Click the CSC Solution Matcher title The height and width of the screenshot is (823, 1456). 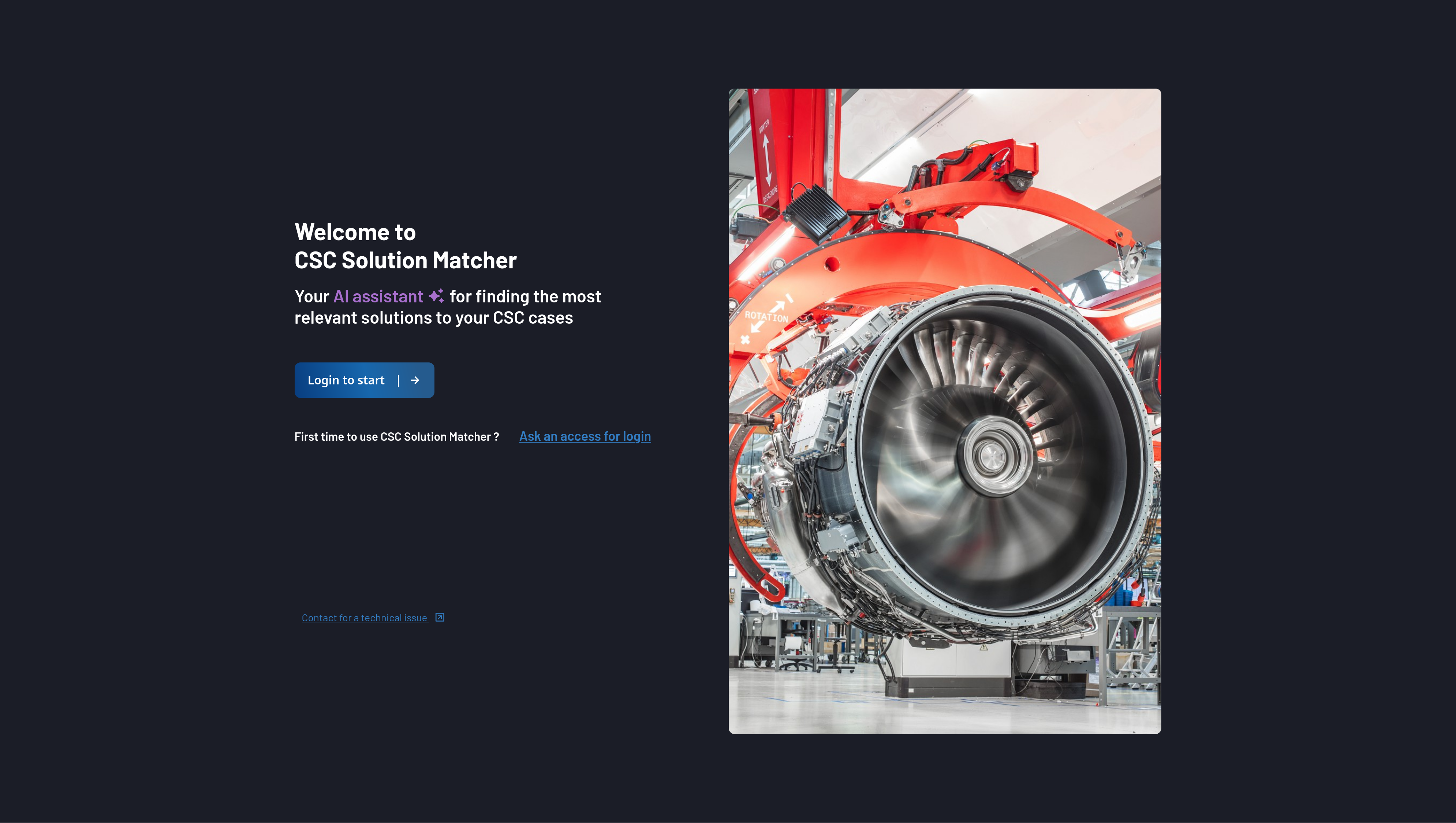pos(405,261)
